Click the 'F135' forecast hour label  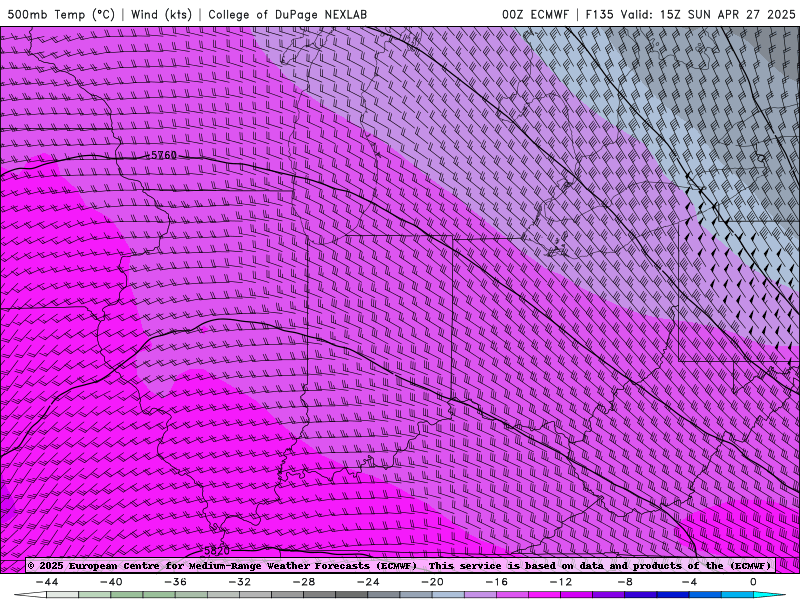(599, 14)
